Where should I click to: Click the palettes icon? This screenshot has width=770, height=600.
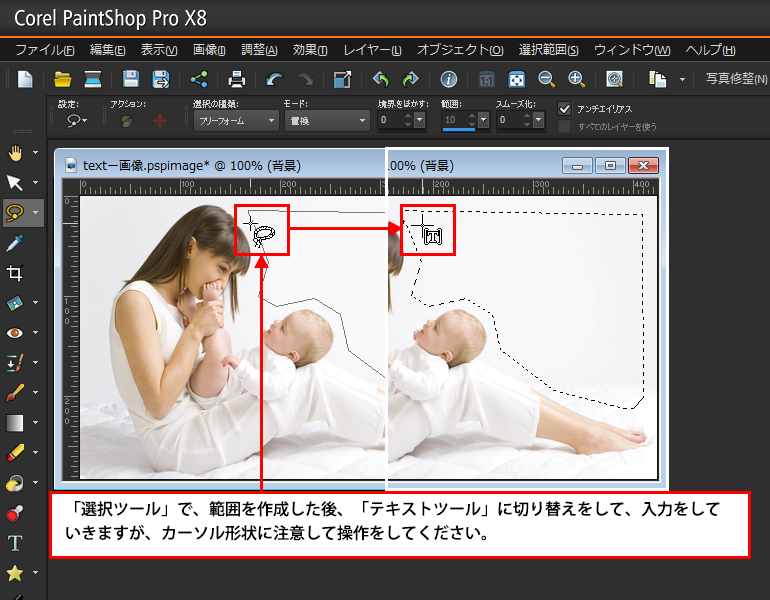(x=657, y=79)
